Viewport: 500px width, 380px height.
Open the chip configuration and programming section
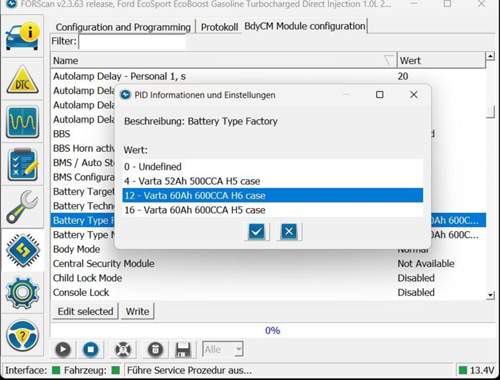click(x=22, y=250)
